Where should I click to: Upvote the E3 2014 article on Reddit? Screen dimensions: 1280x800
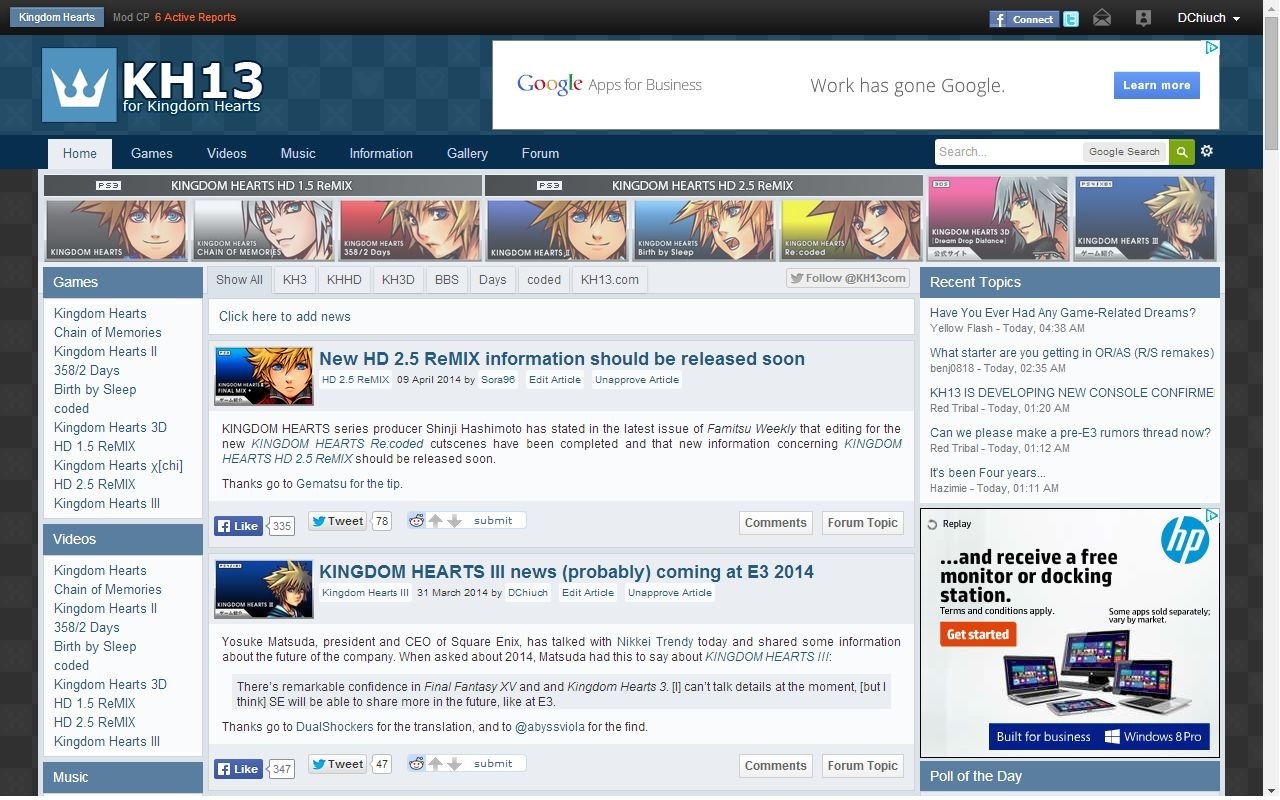436,764
